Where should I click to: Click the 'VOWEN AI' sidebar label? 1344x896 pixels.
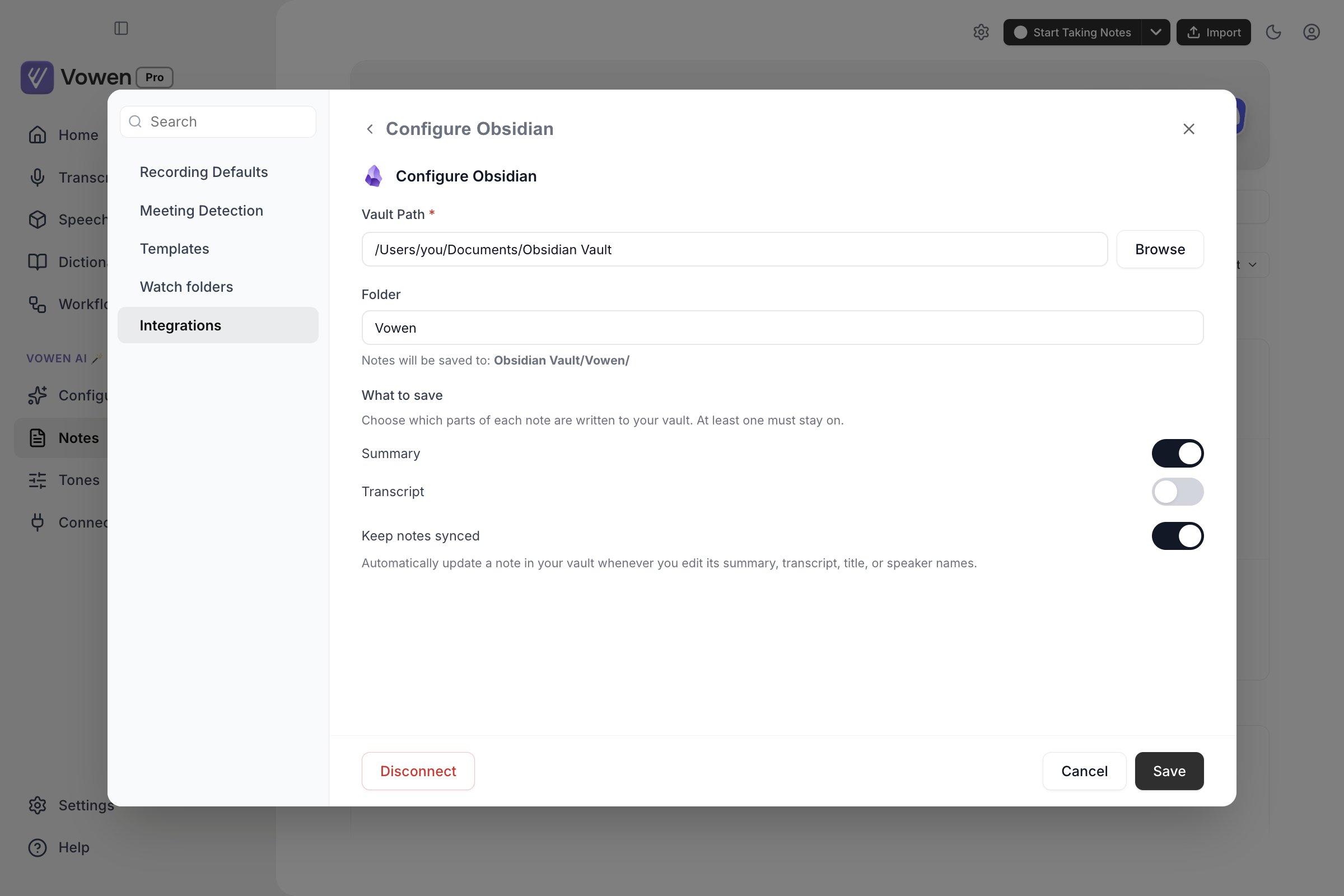coord(57,358)
